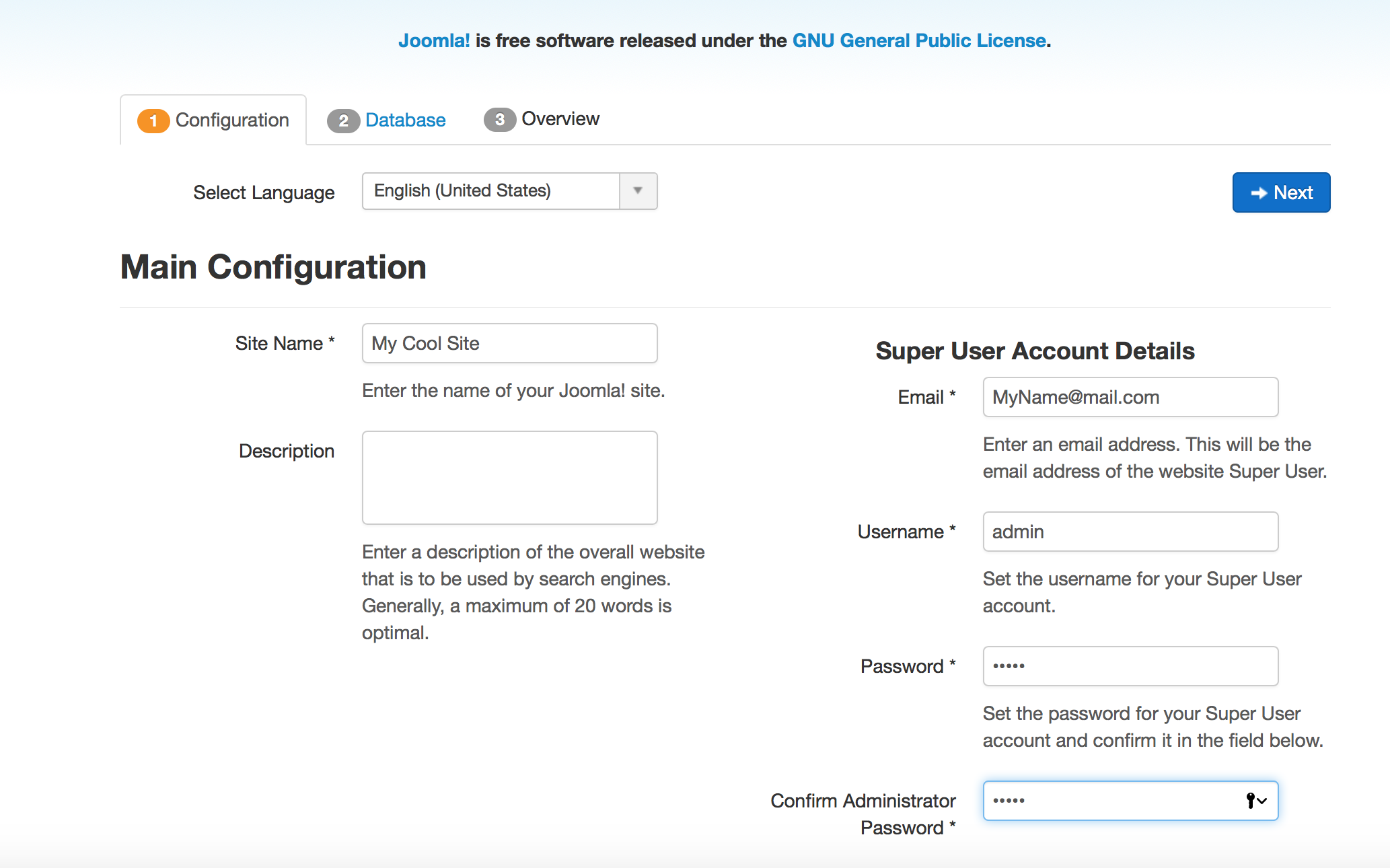
Task: Click the Confirm Administrator Password label
Action: (863, 814)
